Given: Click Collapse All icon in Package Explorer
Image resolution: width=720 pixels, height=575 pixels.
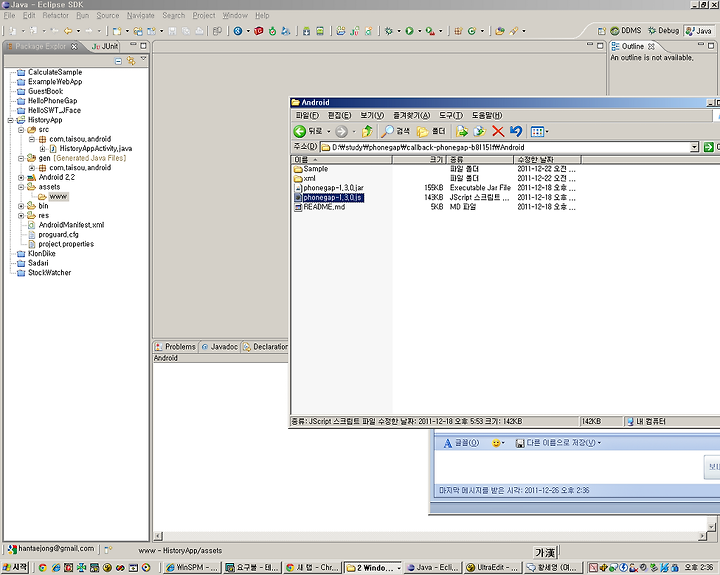Looking at the screenshot, I should coord(118,61).
